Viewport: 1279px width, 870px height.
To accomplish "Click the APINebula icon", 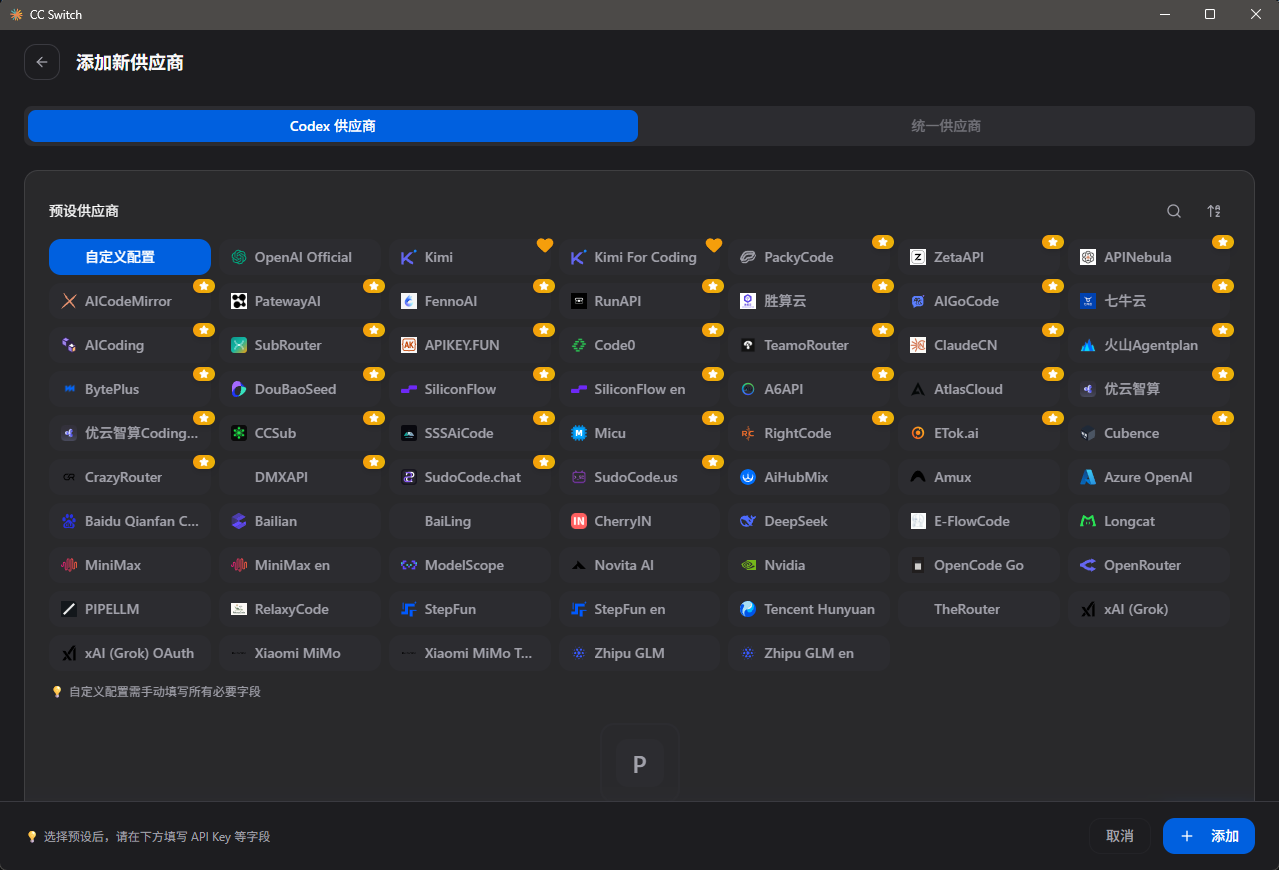I will tap(1088, 257).
